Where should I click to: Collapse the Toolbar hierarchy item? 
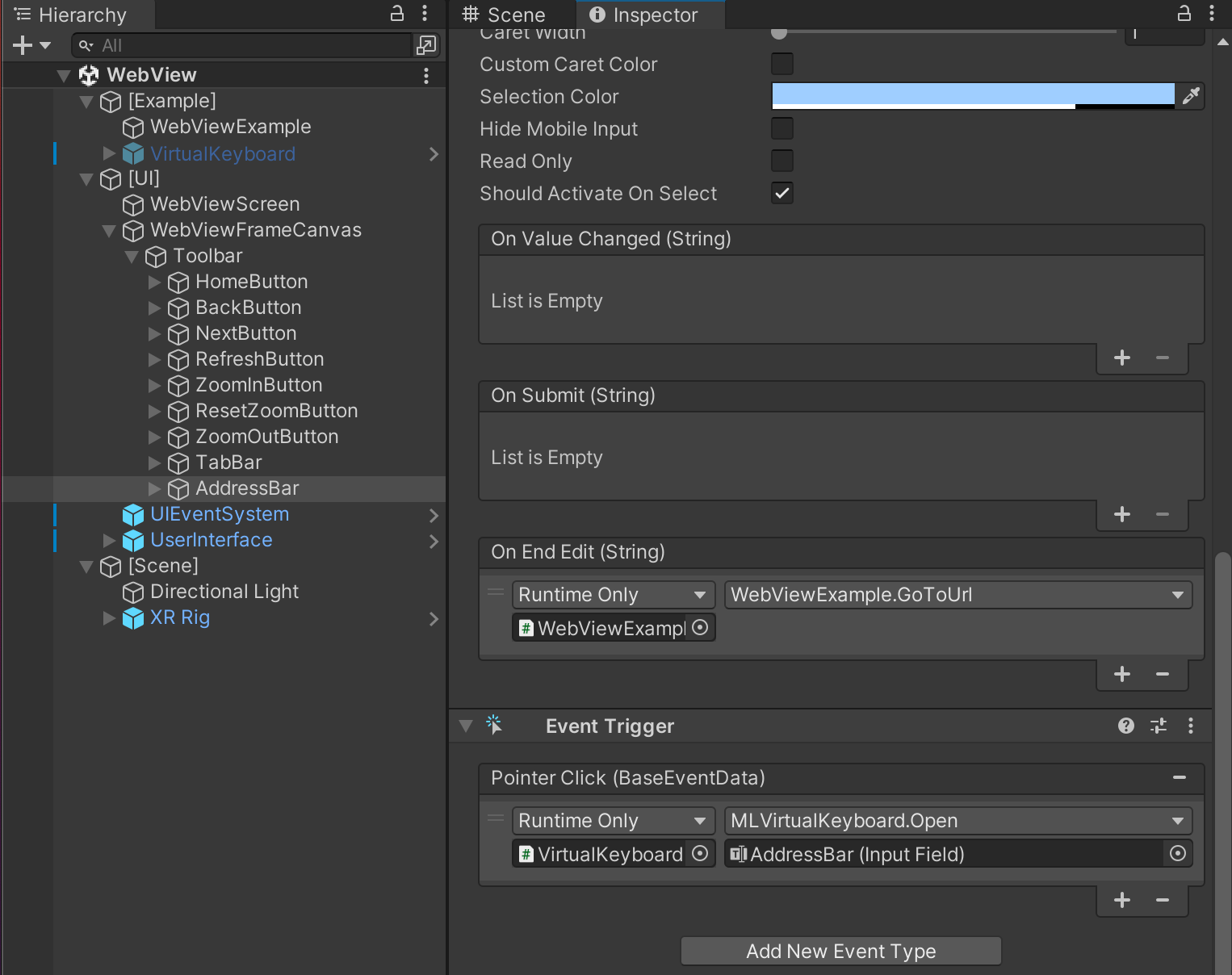[132, 256]
